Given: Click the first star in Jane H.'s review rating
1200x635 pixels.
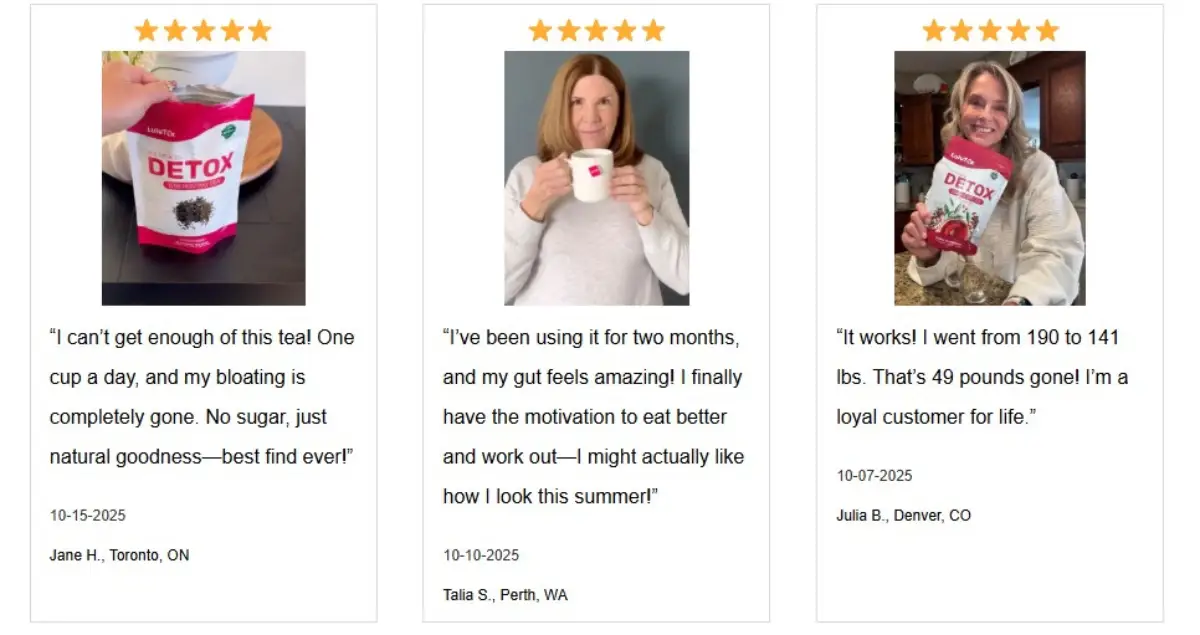Looking at the screenshot, I should coord(146,30).
